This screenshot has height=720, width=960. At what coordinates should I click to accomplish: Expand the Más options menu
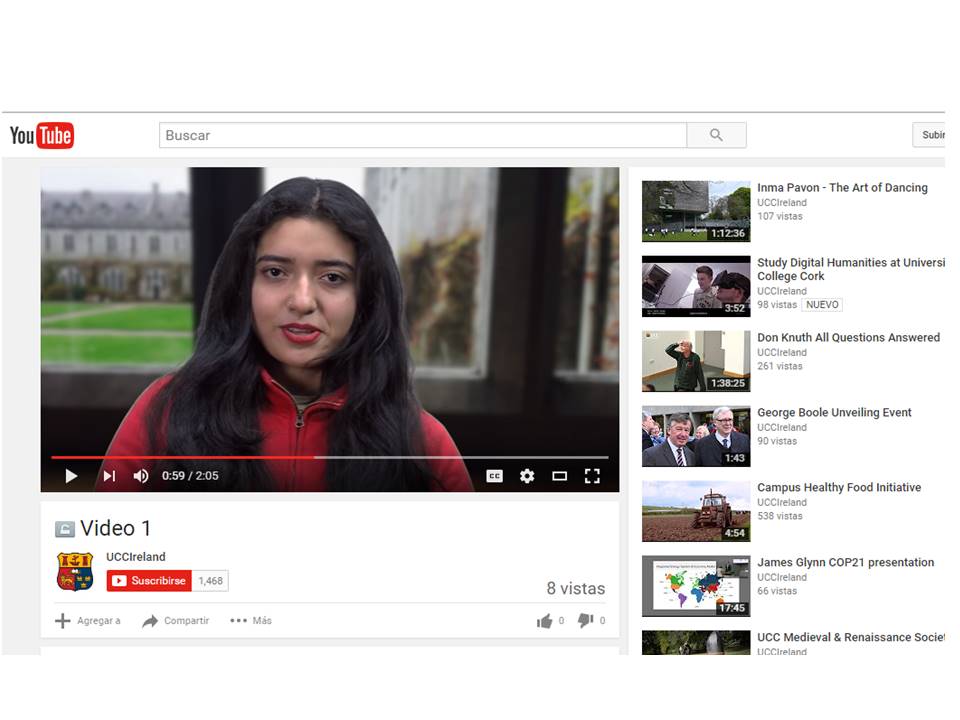(x=251, y=621)
